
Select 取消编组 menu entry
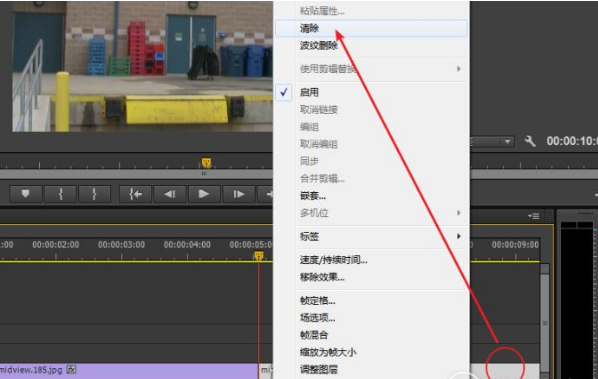(371, 144)
